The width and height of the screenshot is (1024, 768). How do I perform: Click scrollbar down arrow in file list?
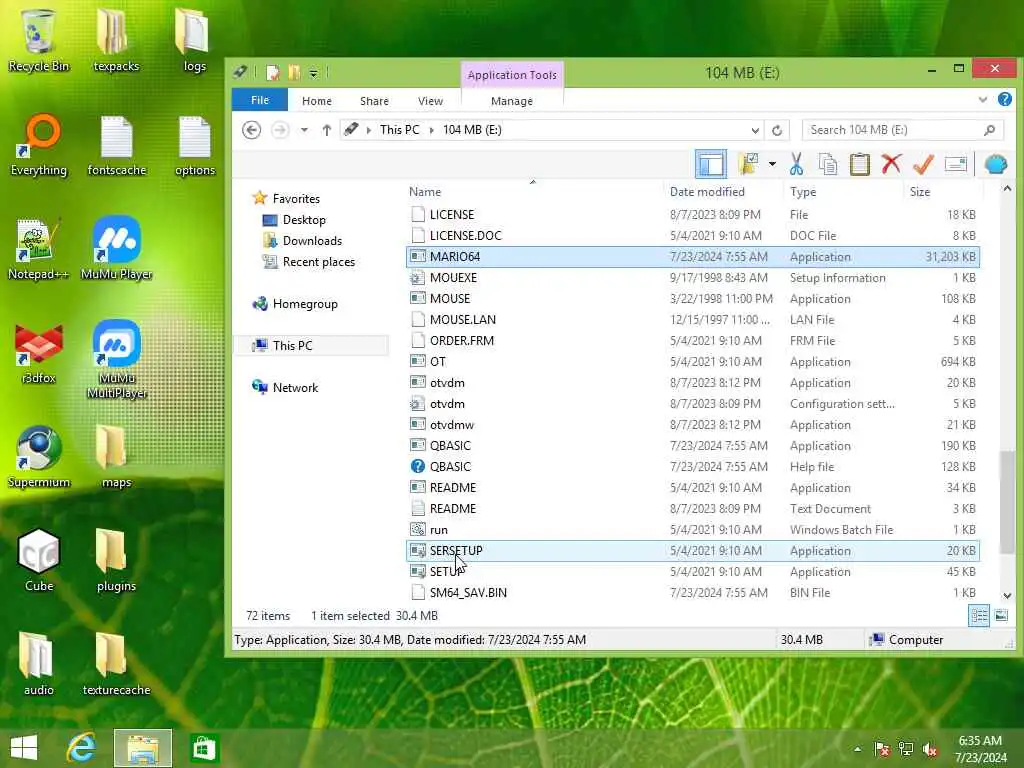pyautogui.click(x=1007, y=596)
